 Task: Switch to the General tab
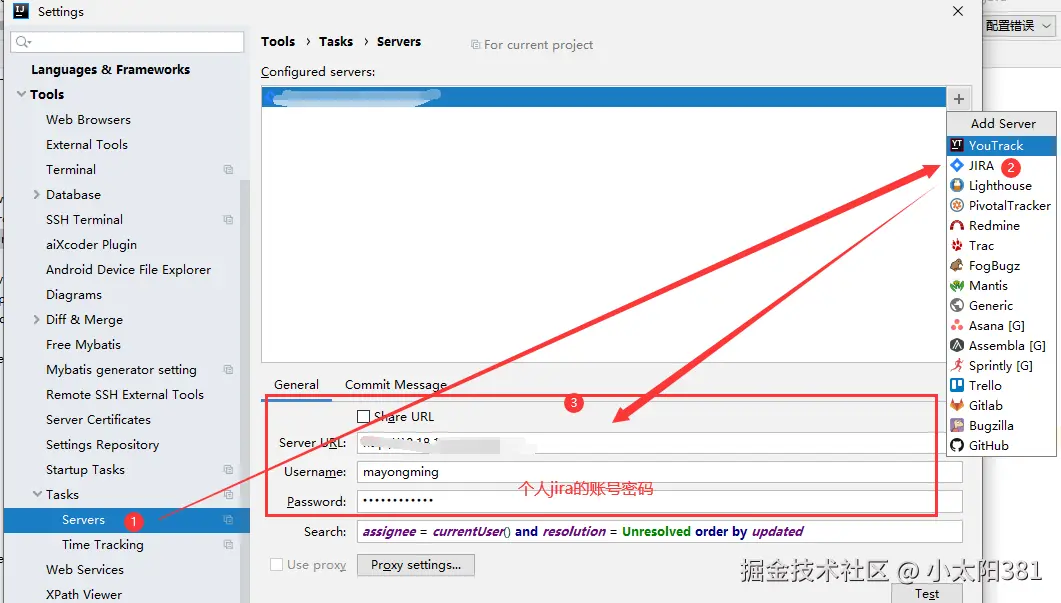point(296,384)
